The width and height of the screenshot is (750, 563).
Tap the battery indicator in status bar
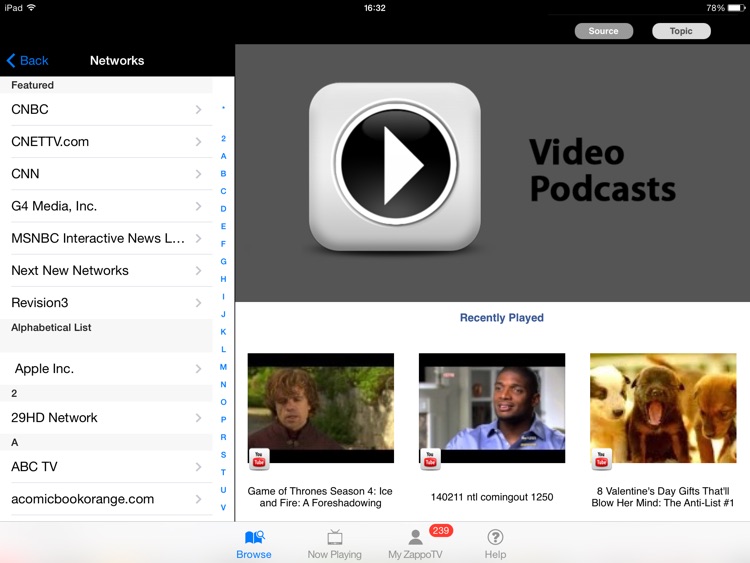(736, 8)
